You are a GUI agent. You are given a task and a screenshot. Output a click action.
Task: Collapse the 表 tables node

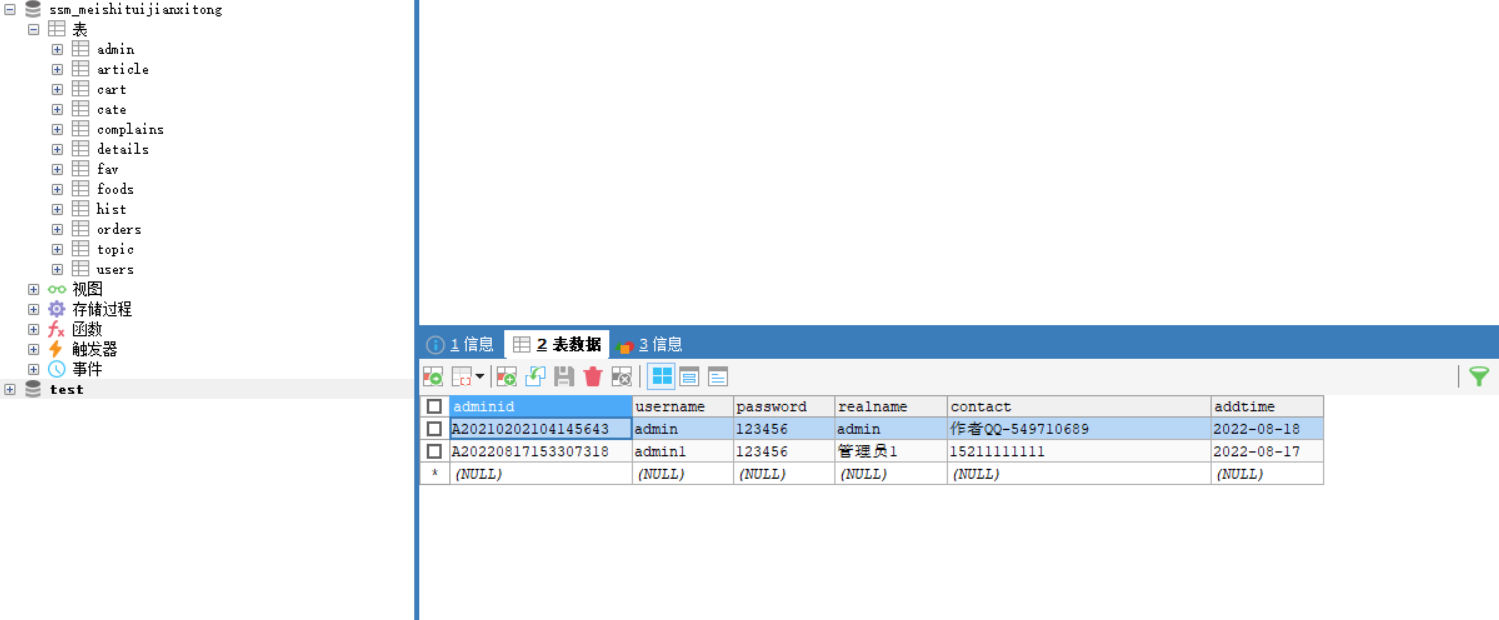point(34,29)
